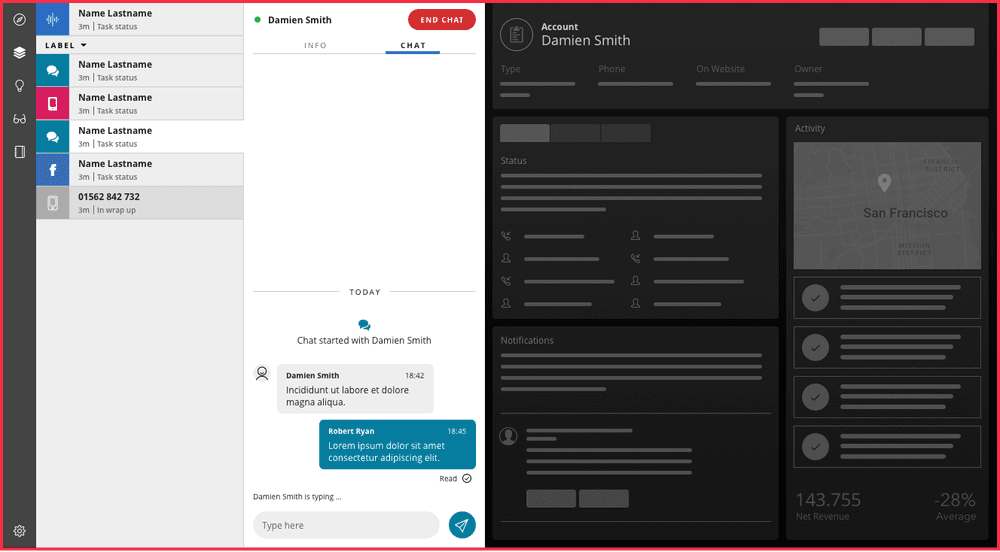
Task: Click the Facebook task icon
Action: click(53, 170)
